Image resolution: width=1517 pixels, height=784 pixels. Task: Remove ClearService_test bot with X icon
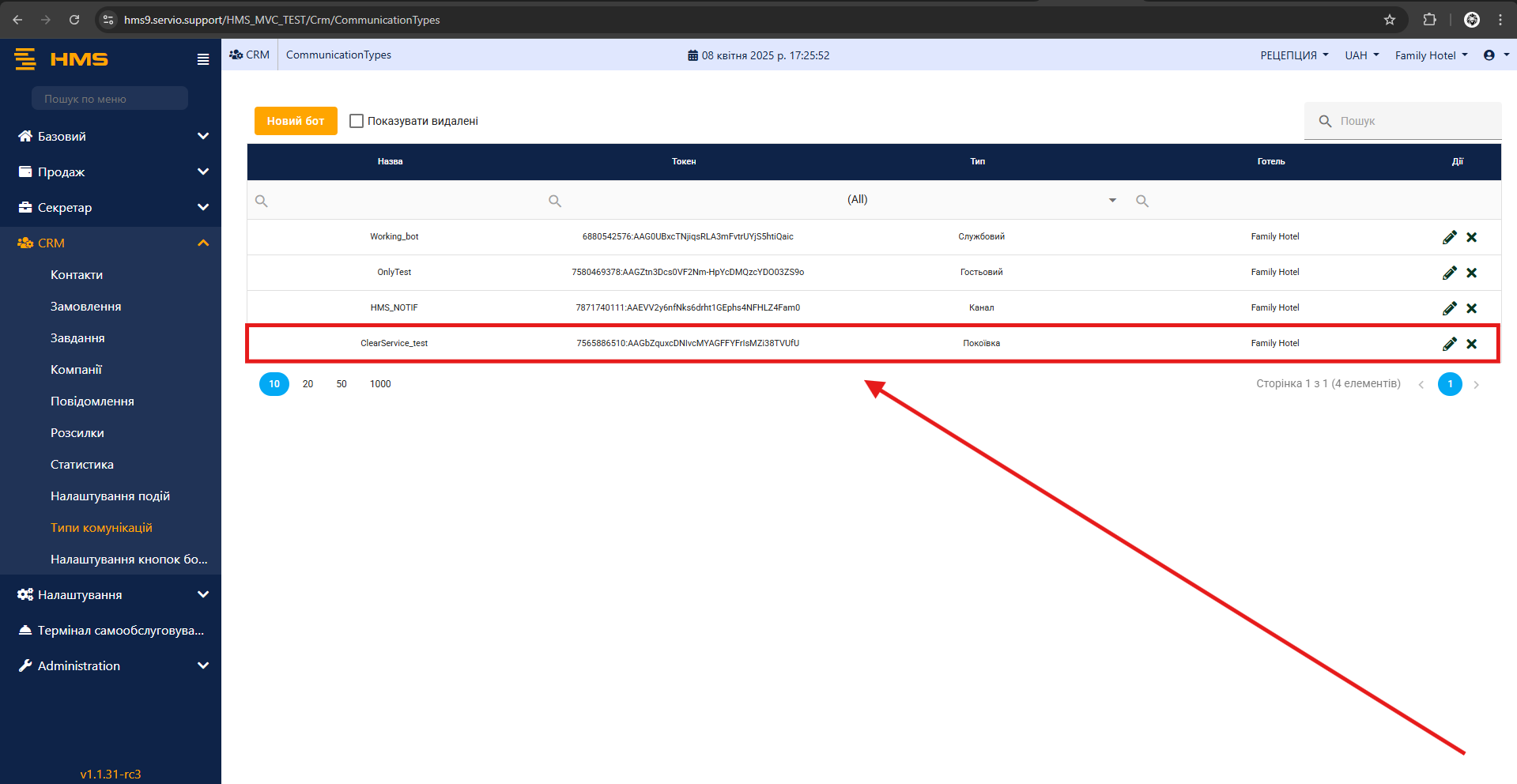[1471, 344]
